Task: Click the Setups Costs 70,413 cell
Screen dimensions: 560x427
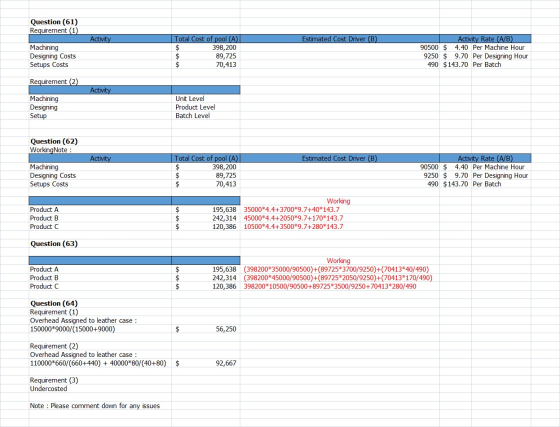Action: pos(206,65)
